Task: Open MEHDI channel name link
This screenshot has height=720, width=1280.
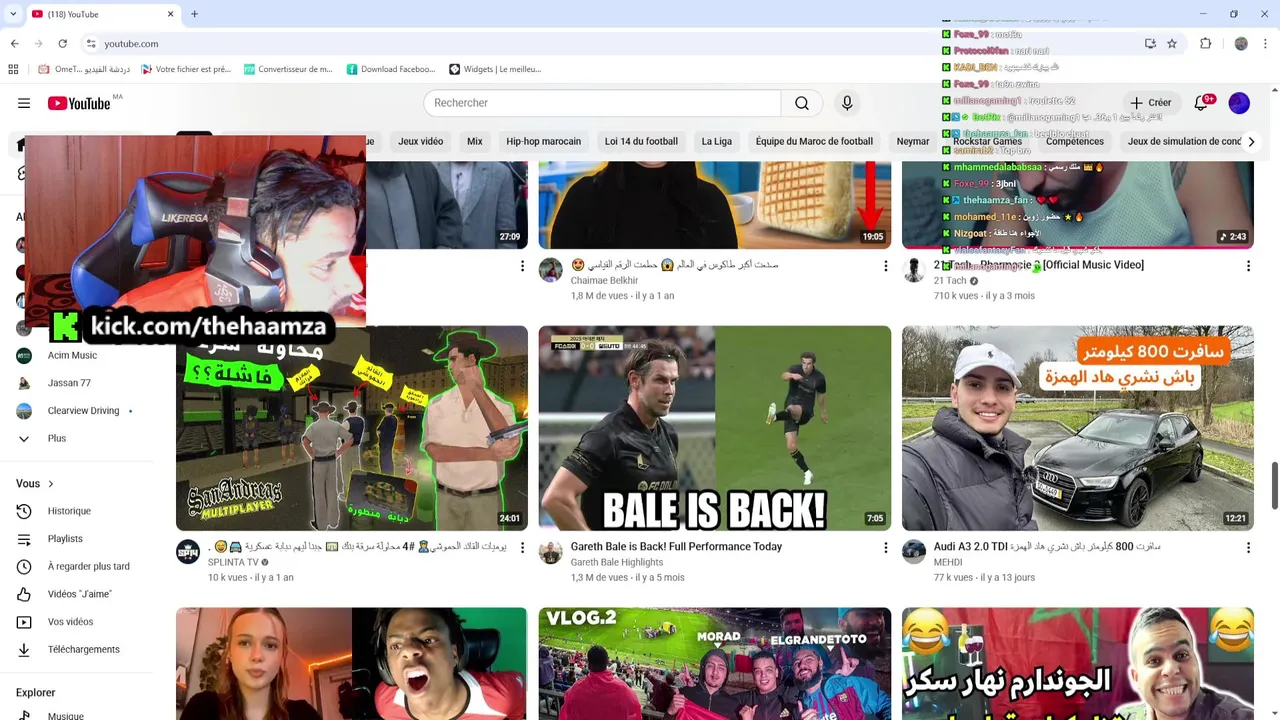Action: (948, 563)
